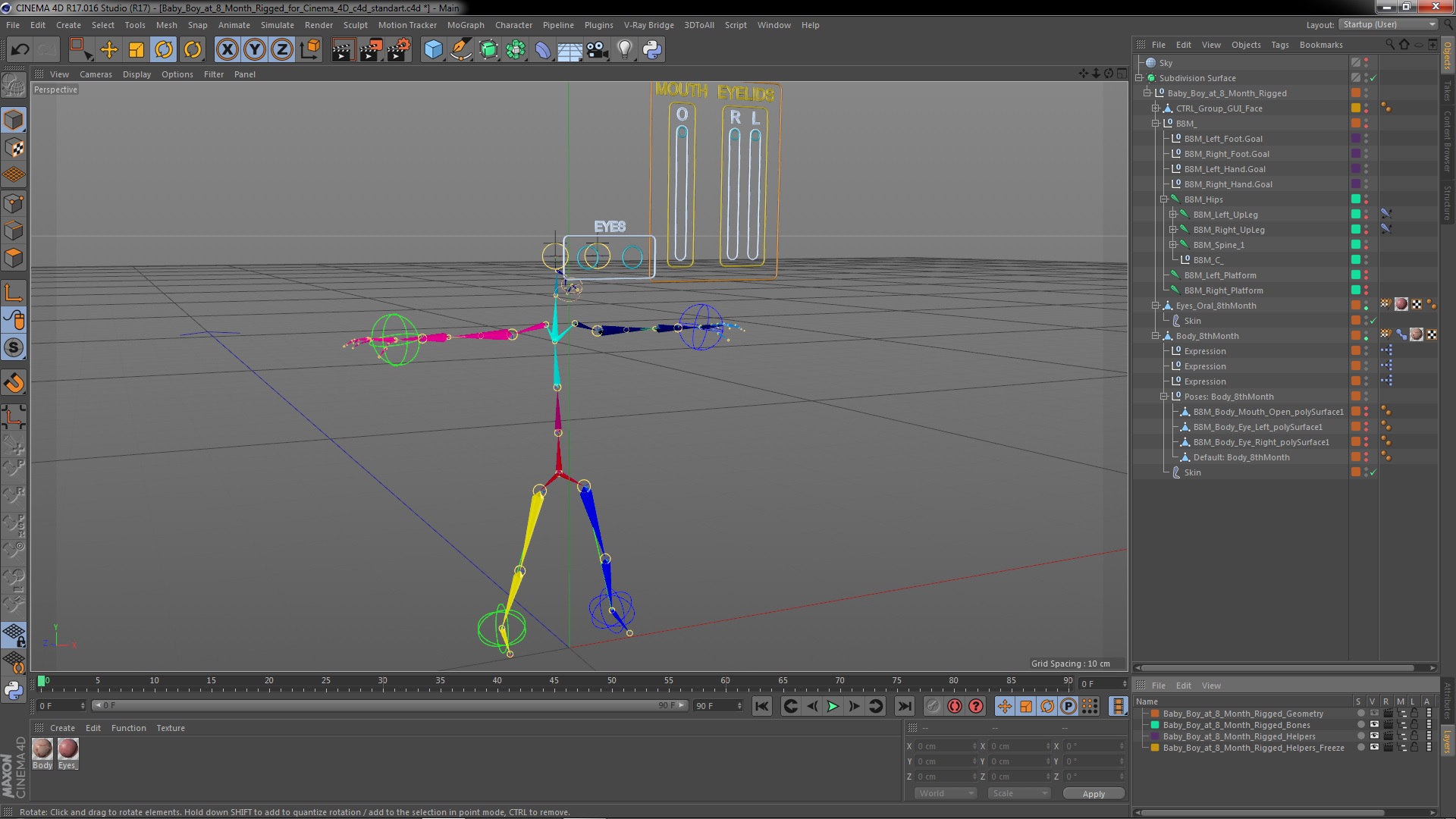
Task: Toggle the Y axis lock
Action: [255, 50]
